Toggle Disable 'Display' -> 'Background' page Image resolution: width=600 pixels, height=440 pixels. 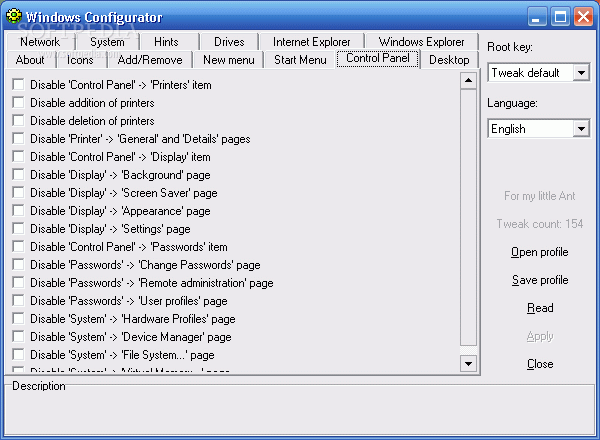click(18, 174)
